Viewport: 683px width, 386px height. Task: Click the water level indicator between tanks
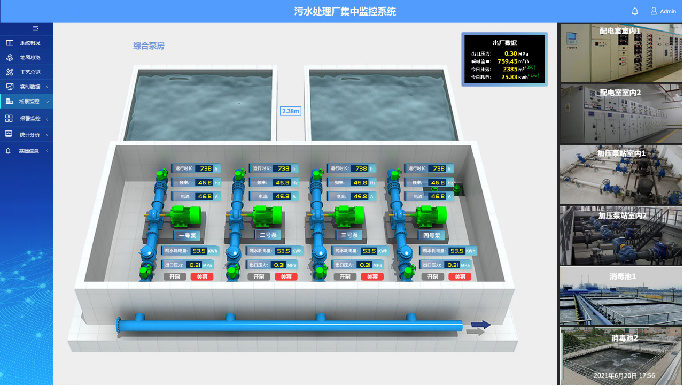tap(290, 111)
